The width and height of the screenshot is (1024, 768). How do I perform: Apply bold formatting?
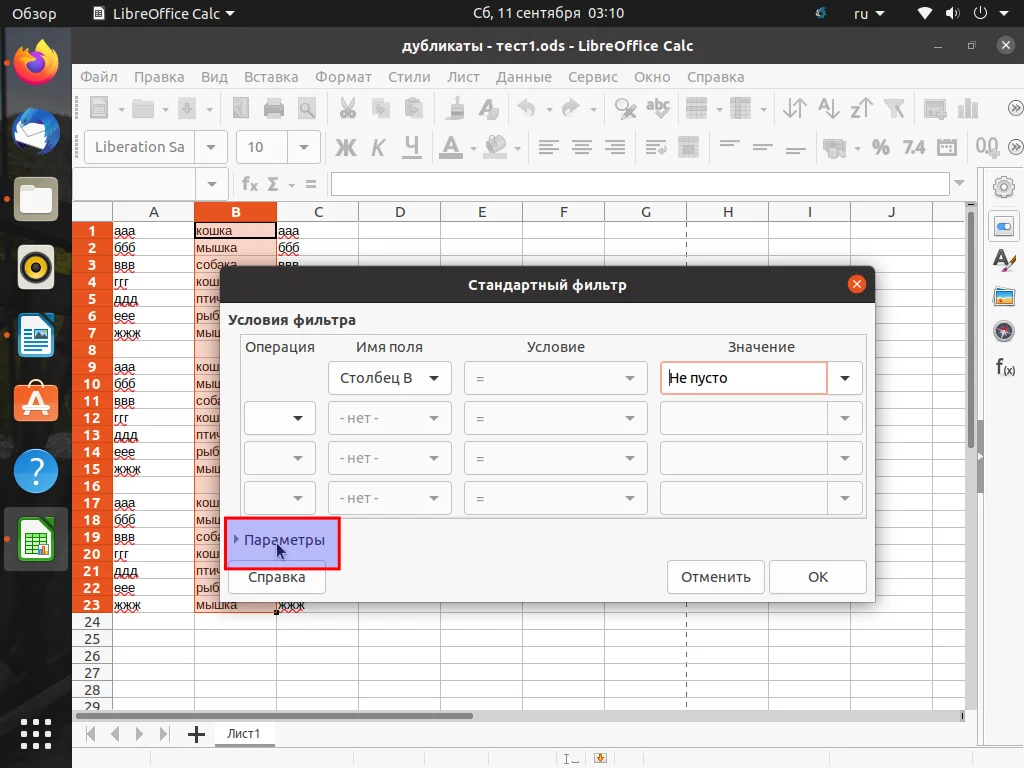(346, 147)
